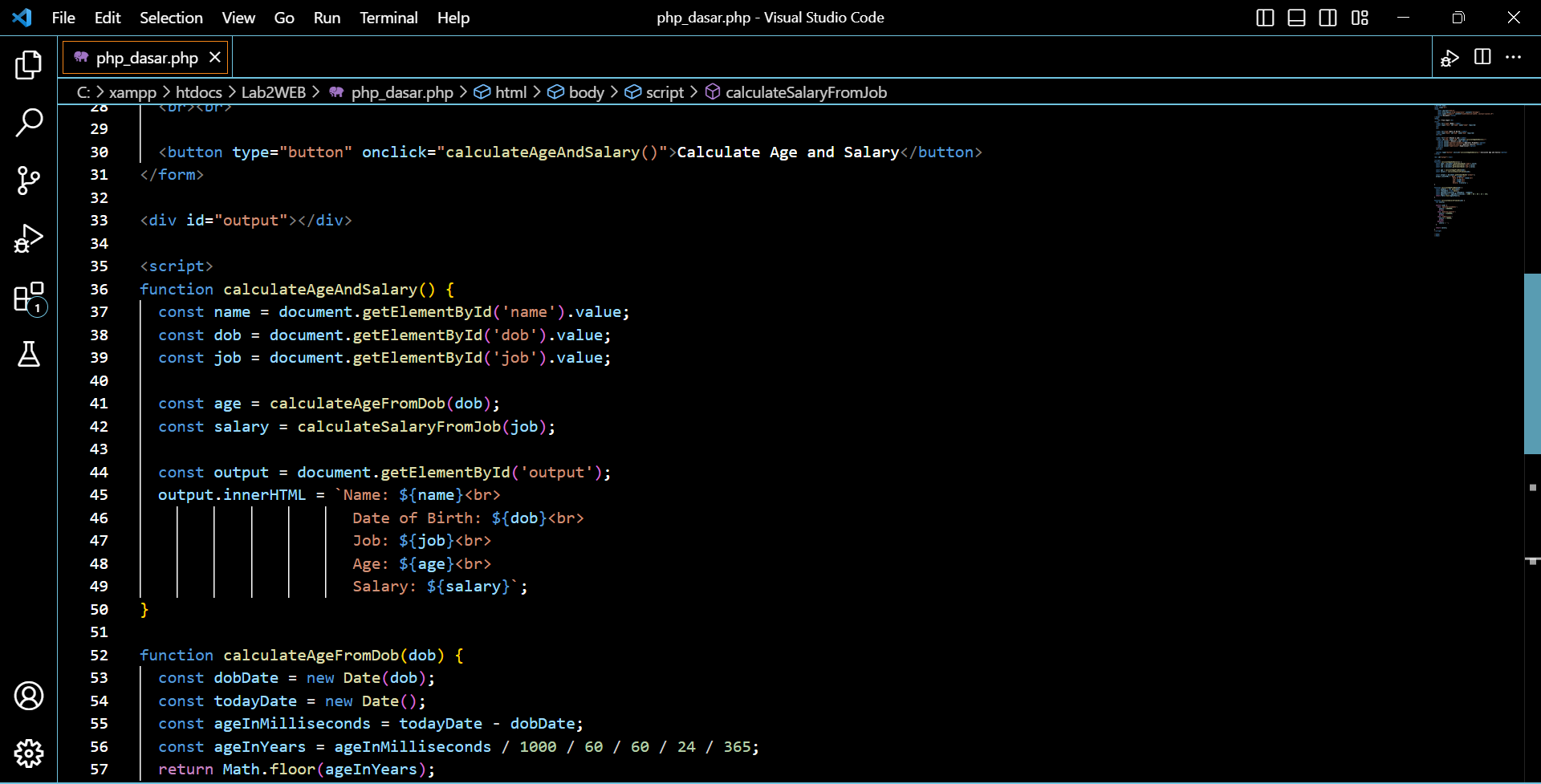Toggle the bottom panel visibility
1541x784 pixels.
pyautogui.click(x=1296, y=17)
